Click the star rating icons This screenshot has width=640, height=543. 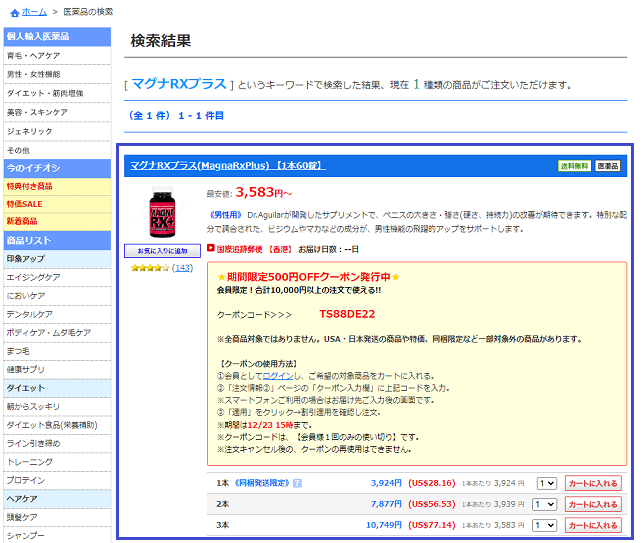coord(149,268)
